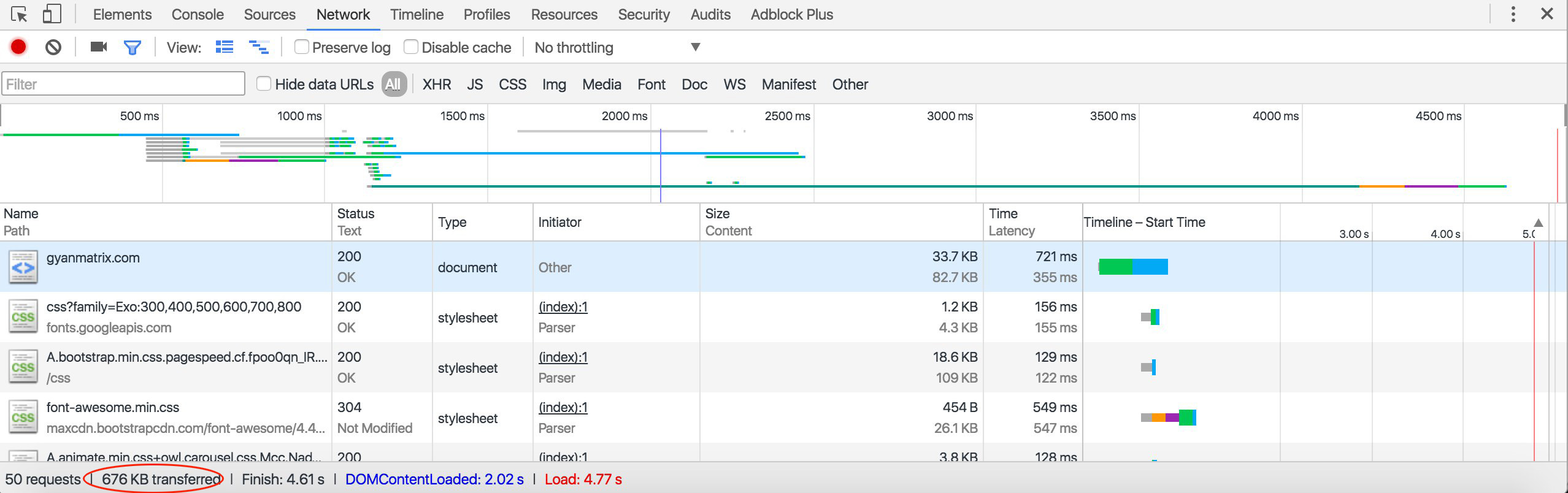Toggle screenshot capture with the camera icon
The height and width of the screenshot is (493, 1568).
click(99, 47)
